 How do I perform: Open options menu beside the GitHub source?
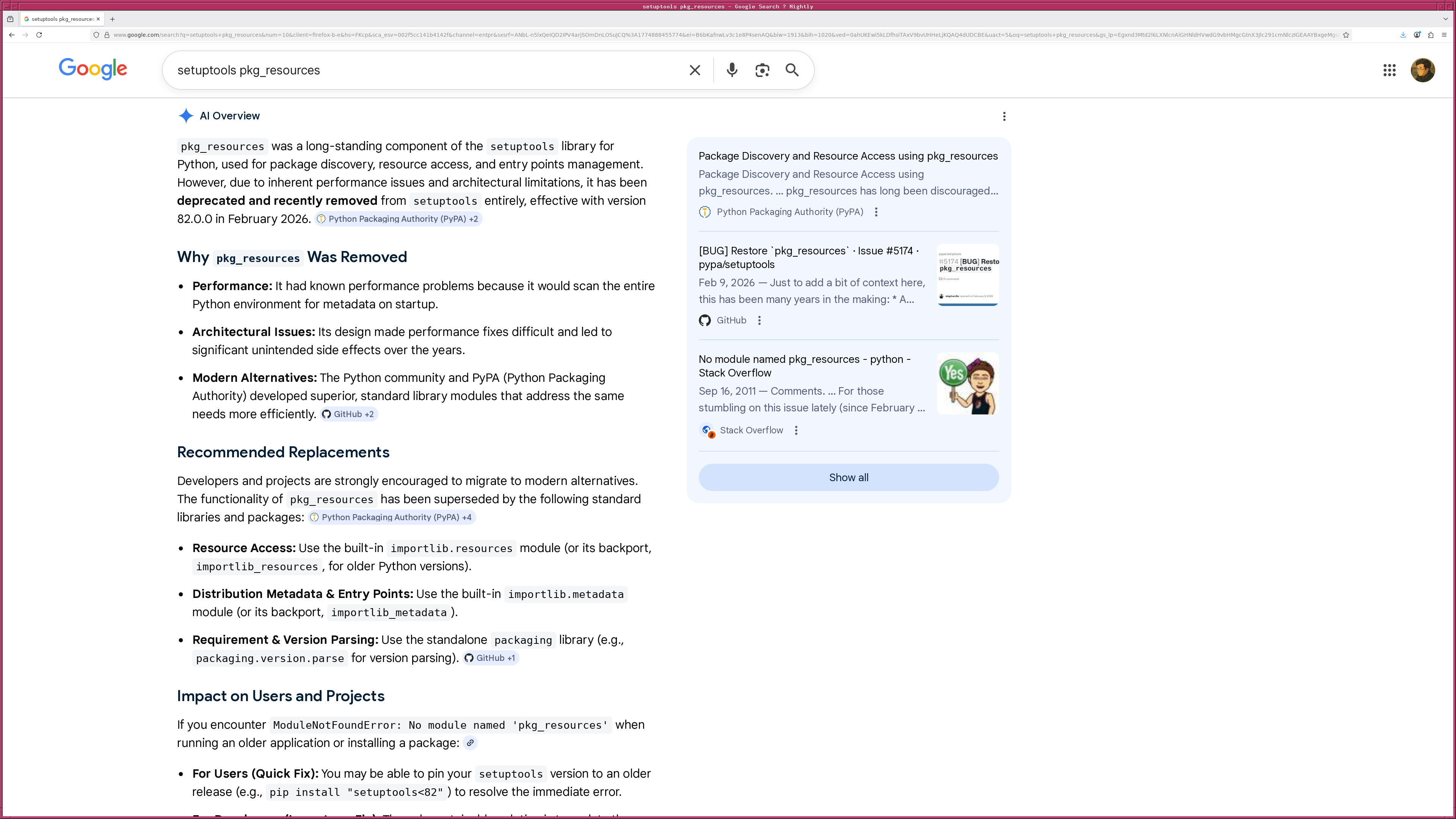[759, 320]
